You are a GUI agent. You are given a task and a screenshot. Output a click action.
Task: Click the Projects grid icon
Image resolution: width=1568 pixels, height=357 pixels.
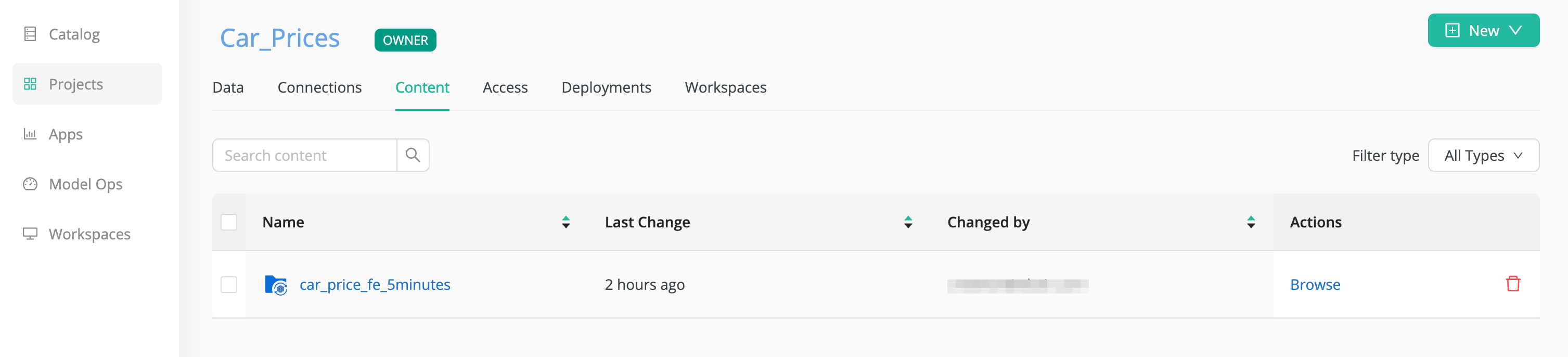pyautogui.click(x=30, y=84)
